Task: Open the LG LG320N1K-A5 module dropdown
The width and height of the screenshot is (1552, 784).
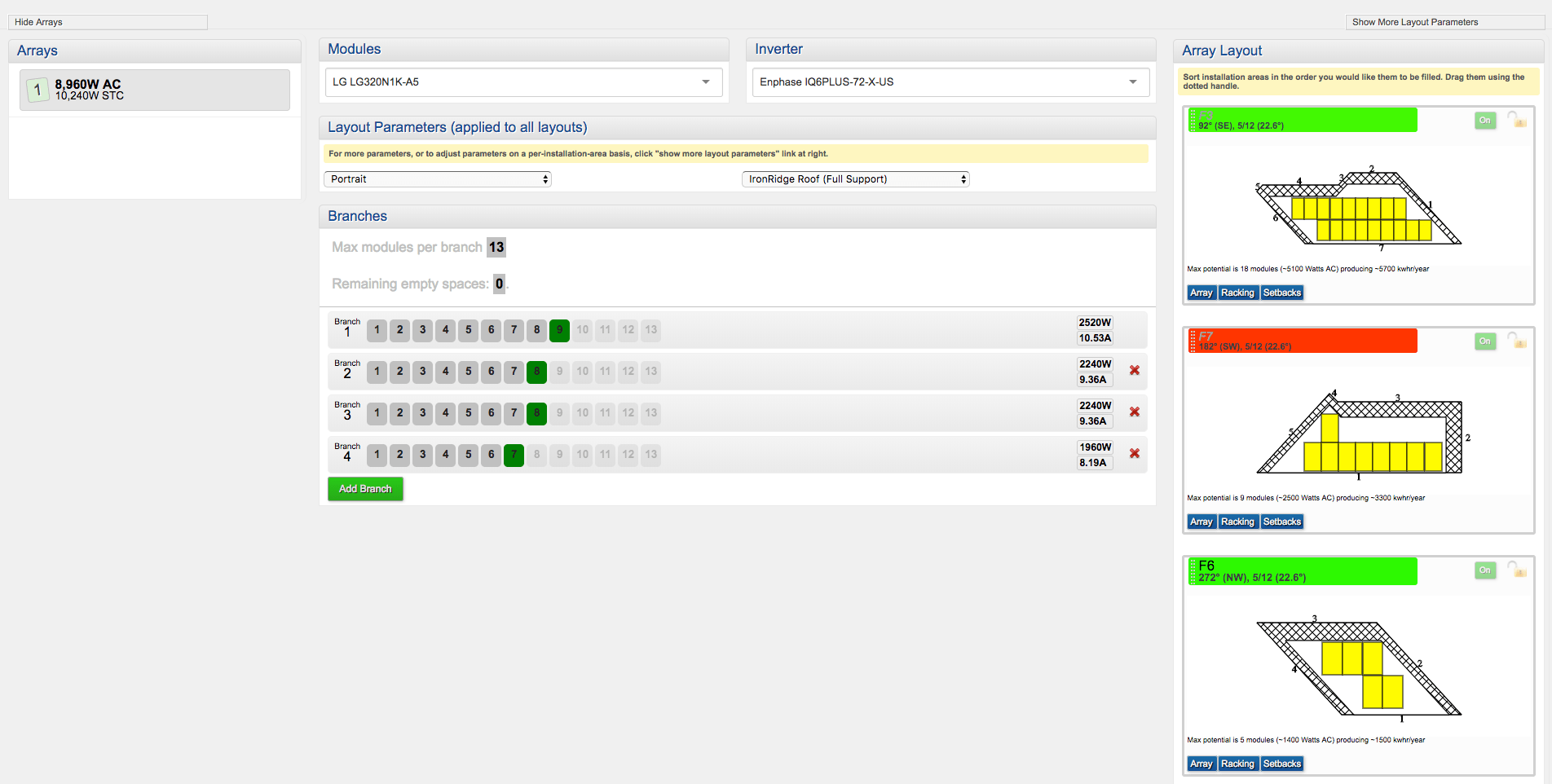Action: [523, 82]
